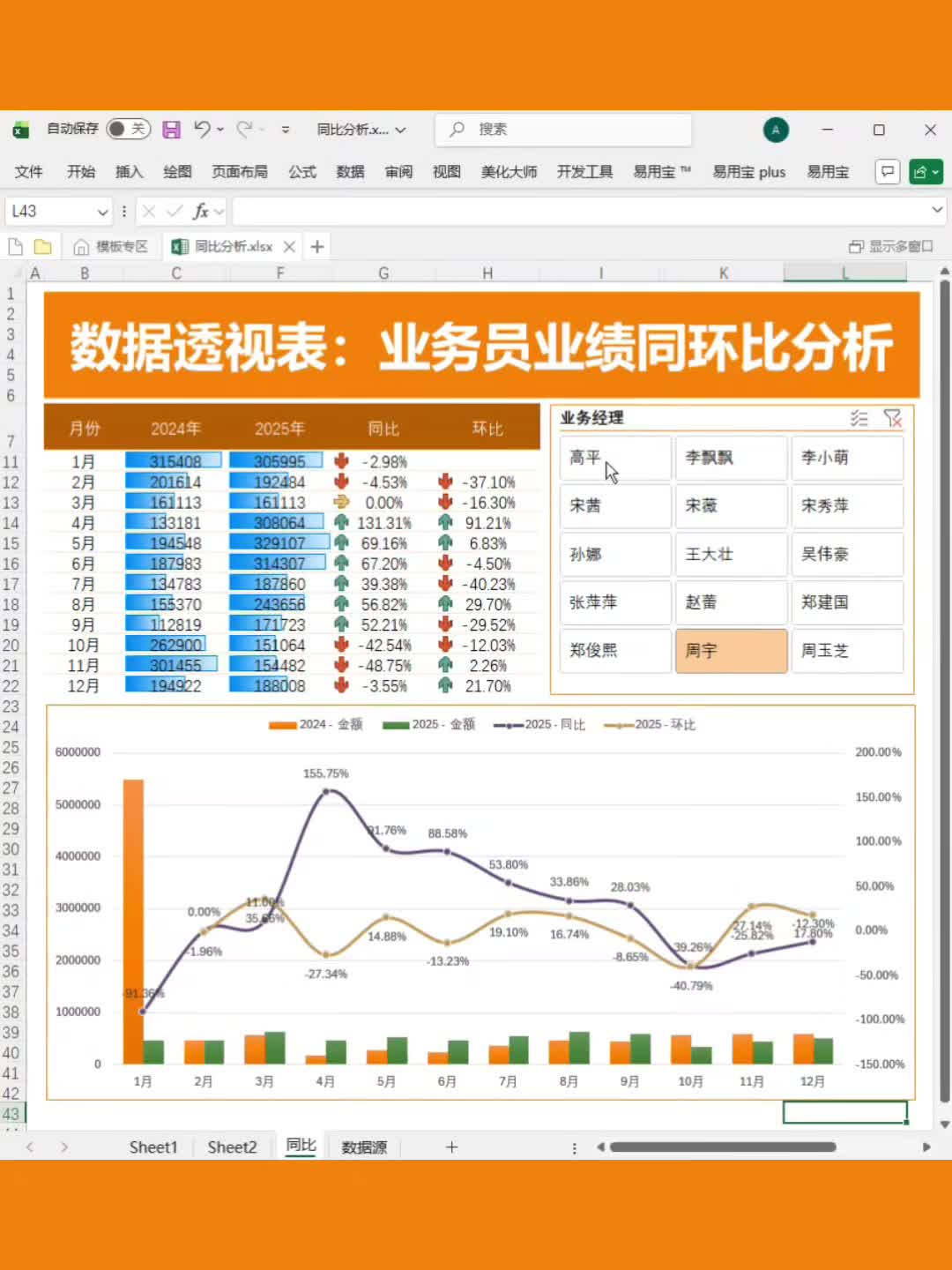The width and height of the screenshot is (952, 1270).
Task: Open the Name Box dropdown showing L43
Action: (x=101, y=212)
